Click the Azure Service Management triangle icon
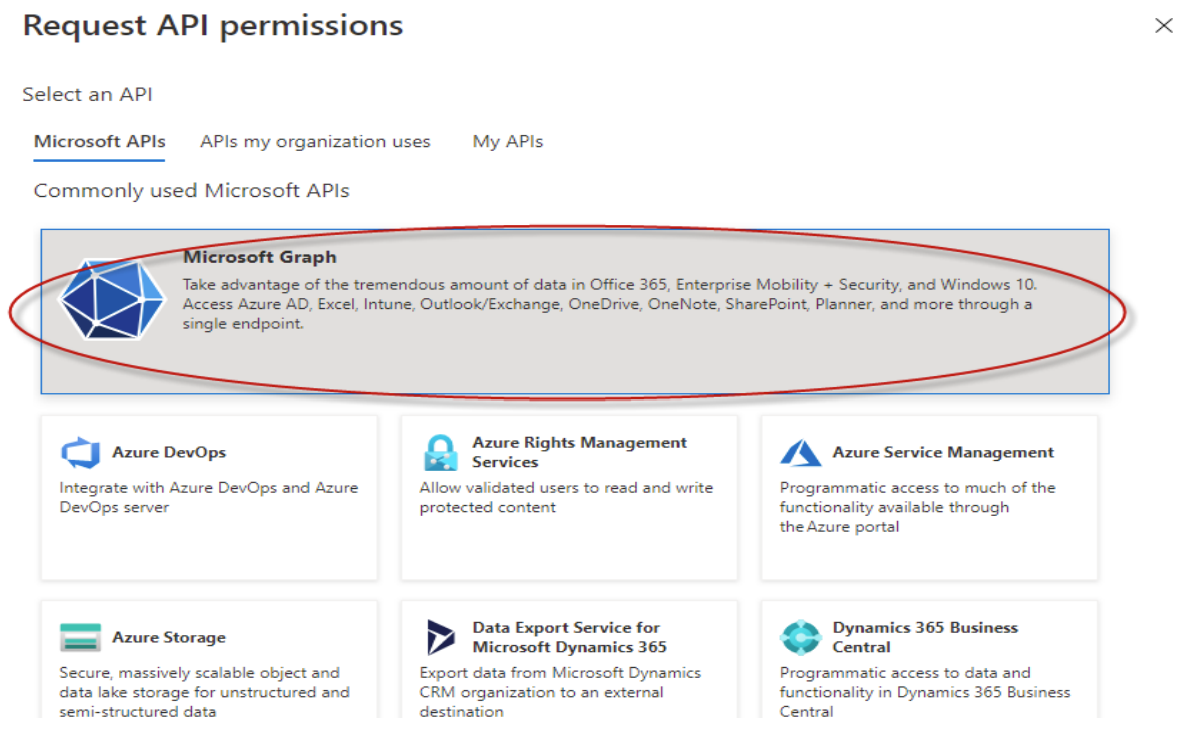The width and height of the screenshot is (1191, 739). (801, 453)
